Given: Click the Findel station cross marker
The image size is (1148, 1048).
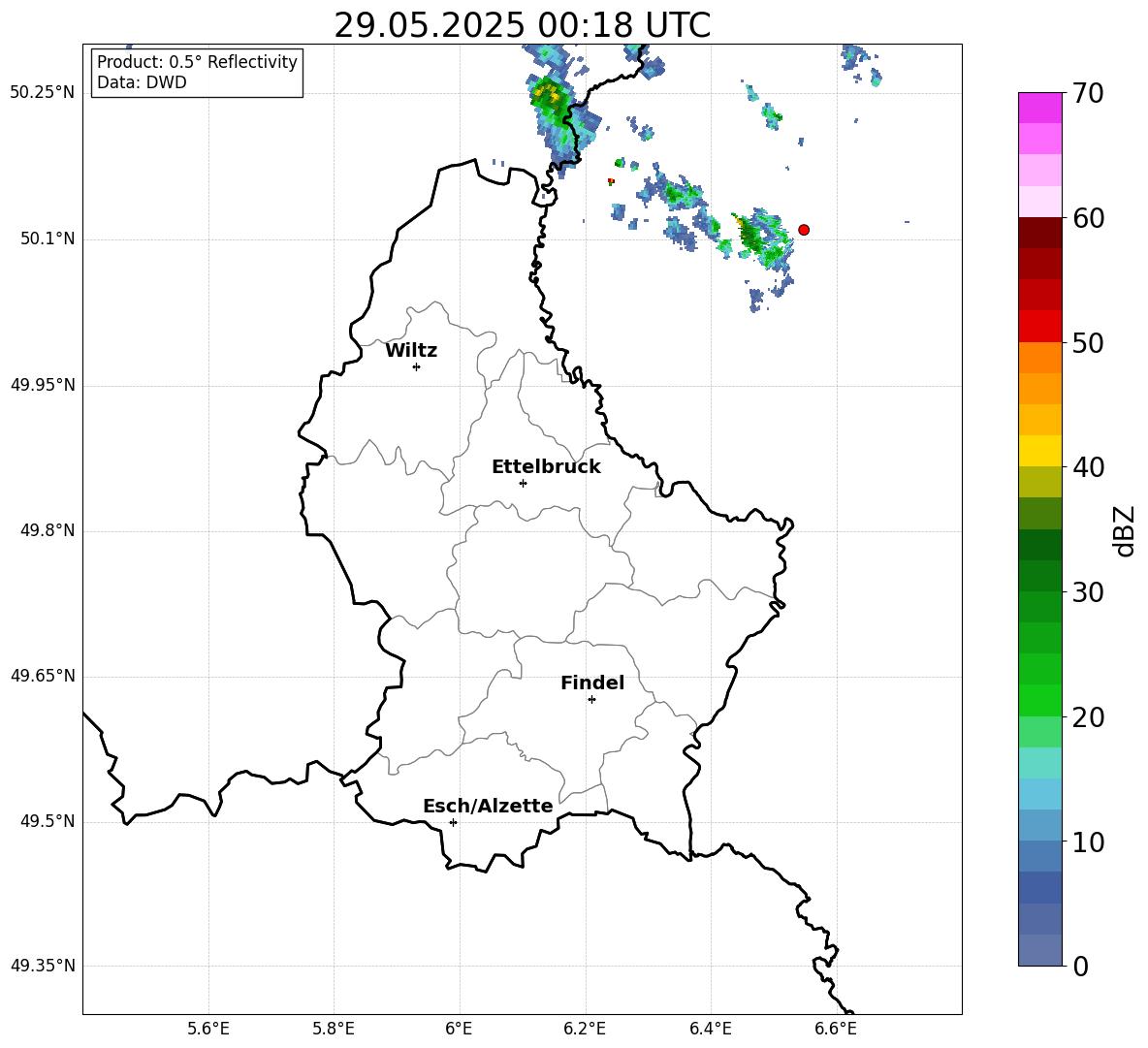Looking at the screenshot, I should tap(591, 700).
